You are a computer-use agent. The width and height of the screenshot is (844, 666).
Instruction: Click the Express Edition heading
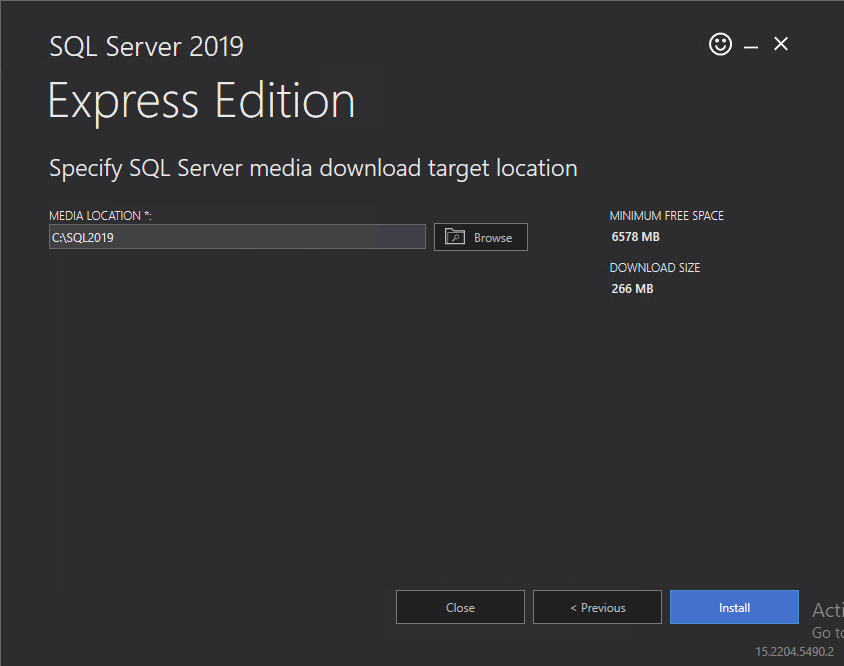tap(201, 102)
